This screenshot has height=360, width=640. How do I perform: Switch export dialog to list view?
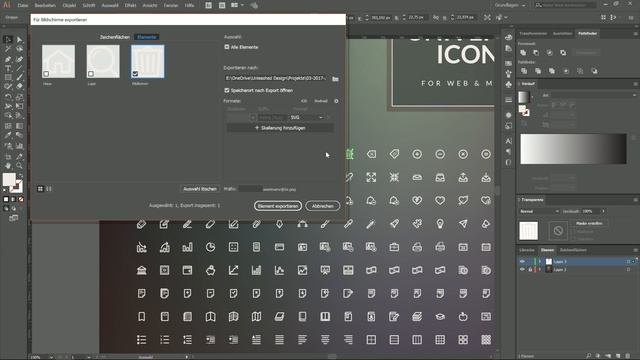49,189
